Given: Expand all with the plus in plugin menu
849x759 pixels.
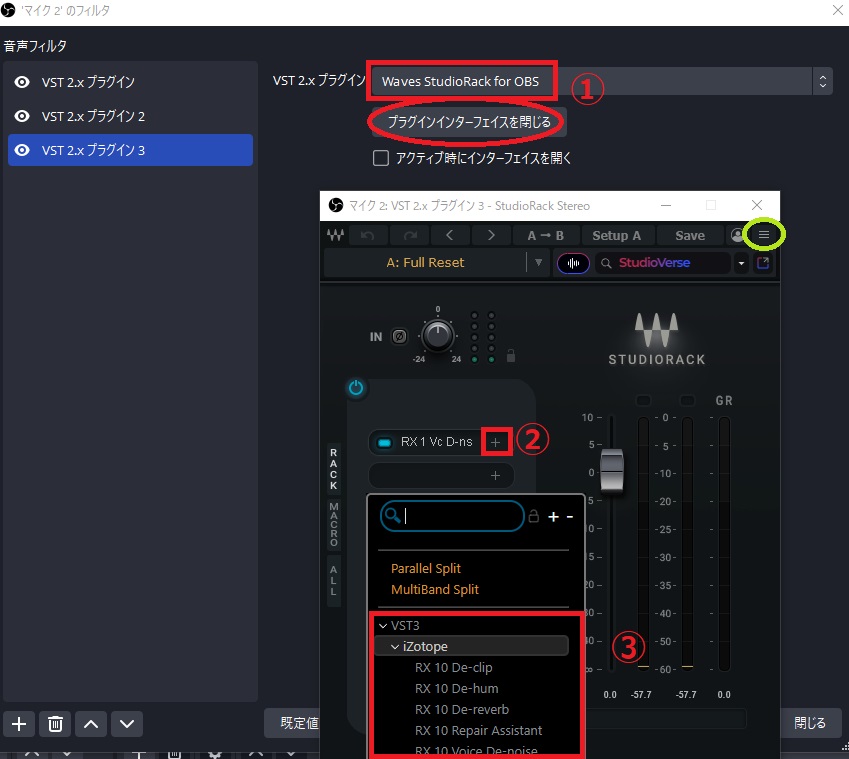Looking at the screenshot, I should coord(553,517).
